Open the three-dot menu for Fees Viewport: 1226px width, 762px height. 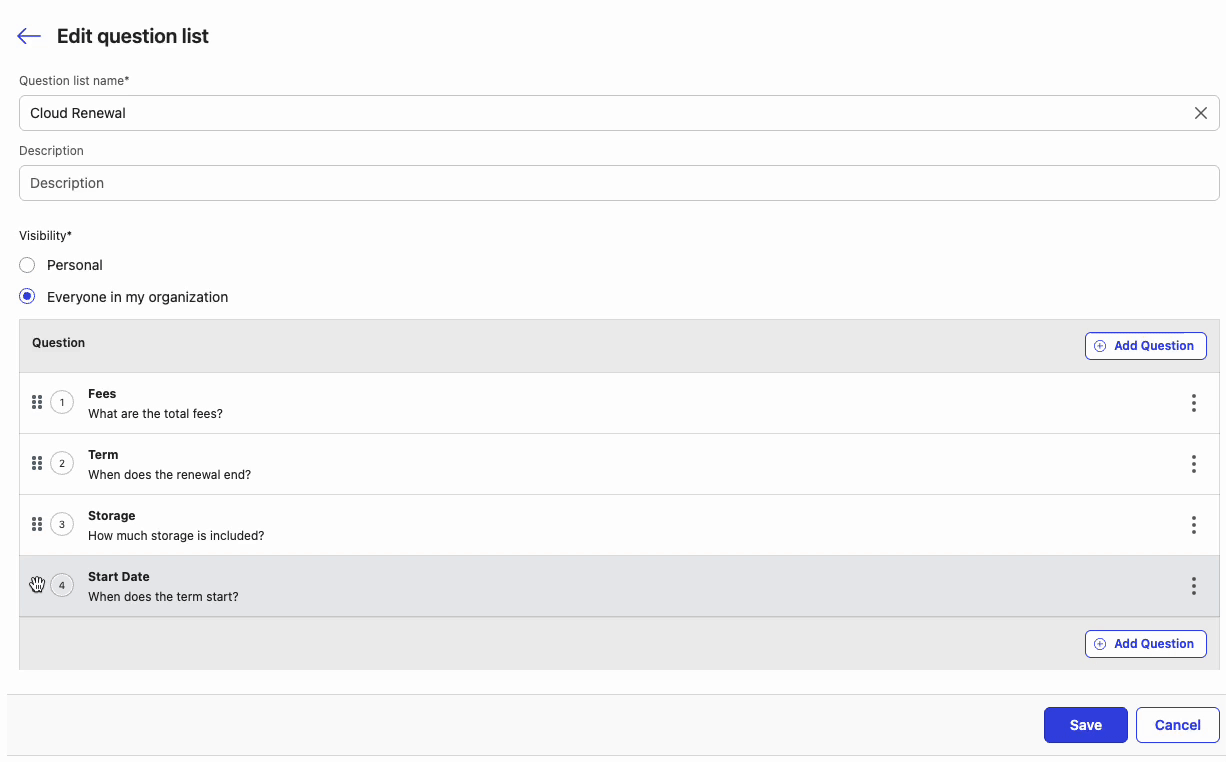[1193, 403]
